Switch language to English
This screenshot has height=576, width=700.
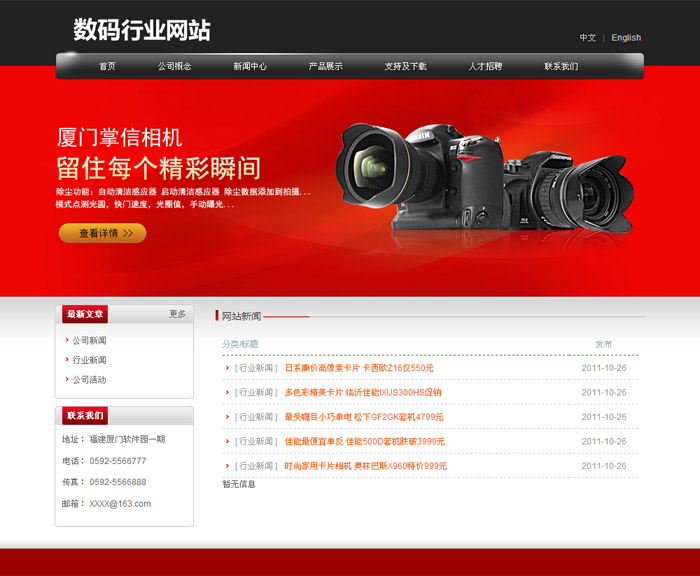[x=626, y=38]
